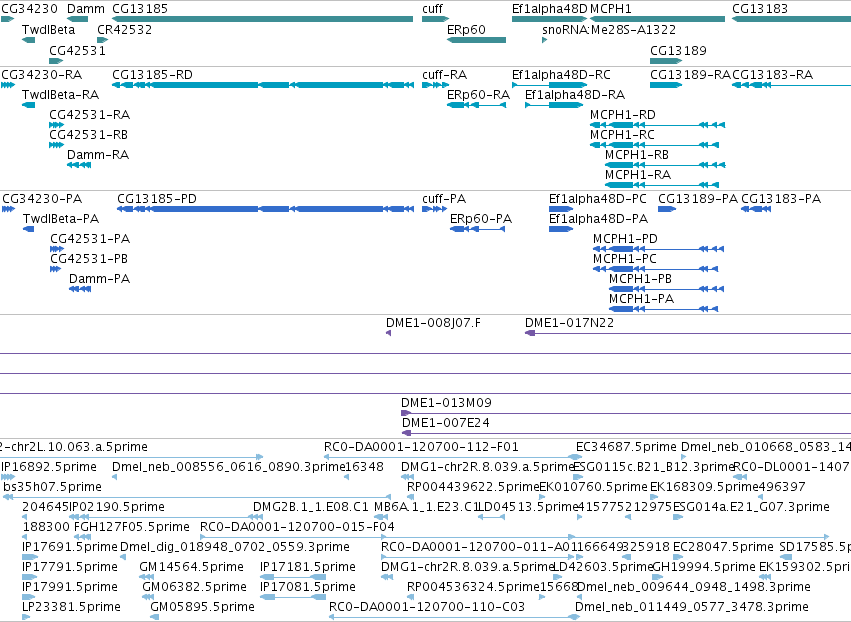Select EST bs35h07.5prime
Viewport: 851px width, 622px height.
pyautogui.click(x=53, y=487)
